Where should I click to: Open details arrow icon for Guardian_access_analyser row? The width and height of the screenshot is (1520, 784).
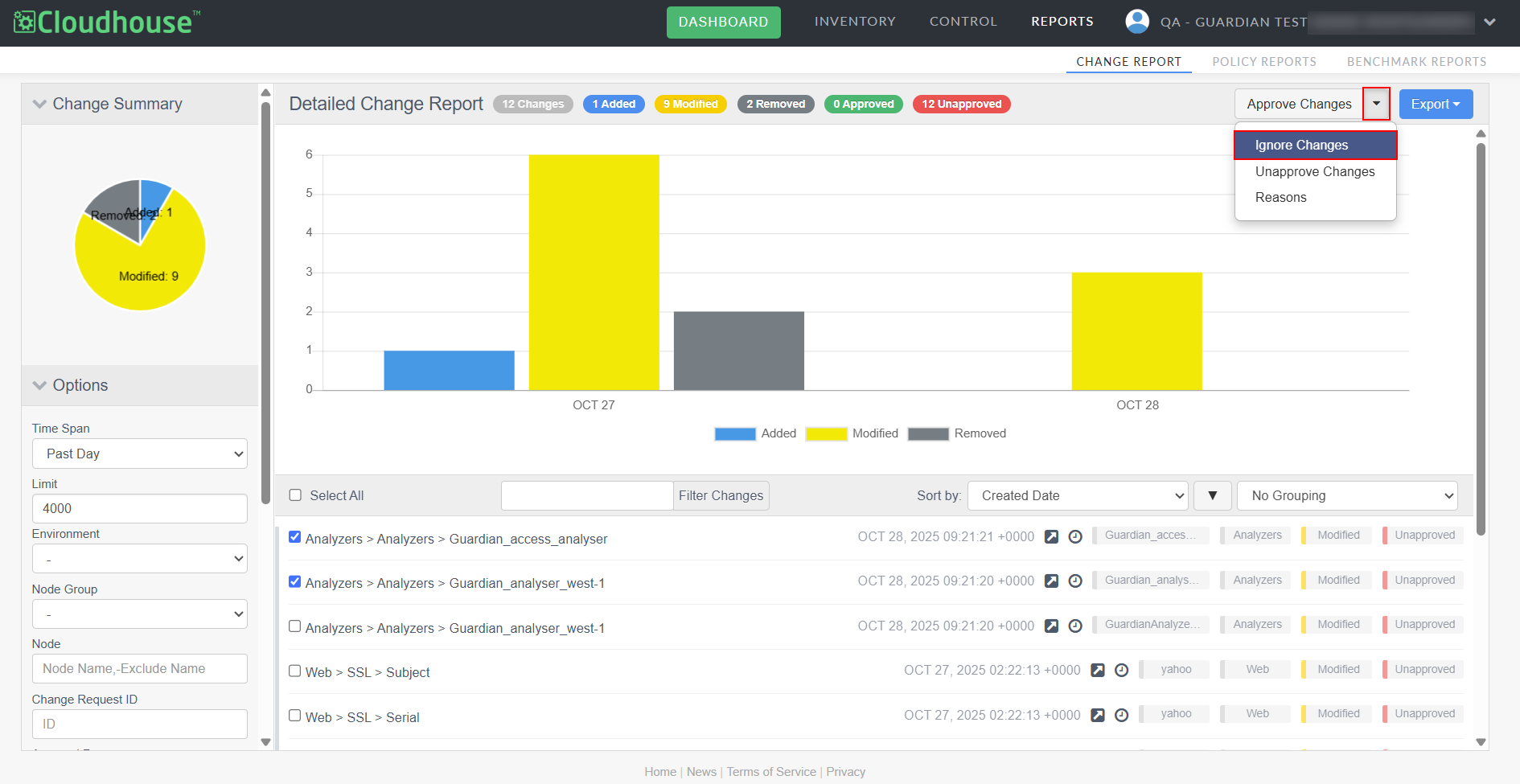[1050, 537]
